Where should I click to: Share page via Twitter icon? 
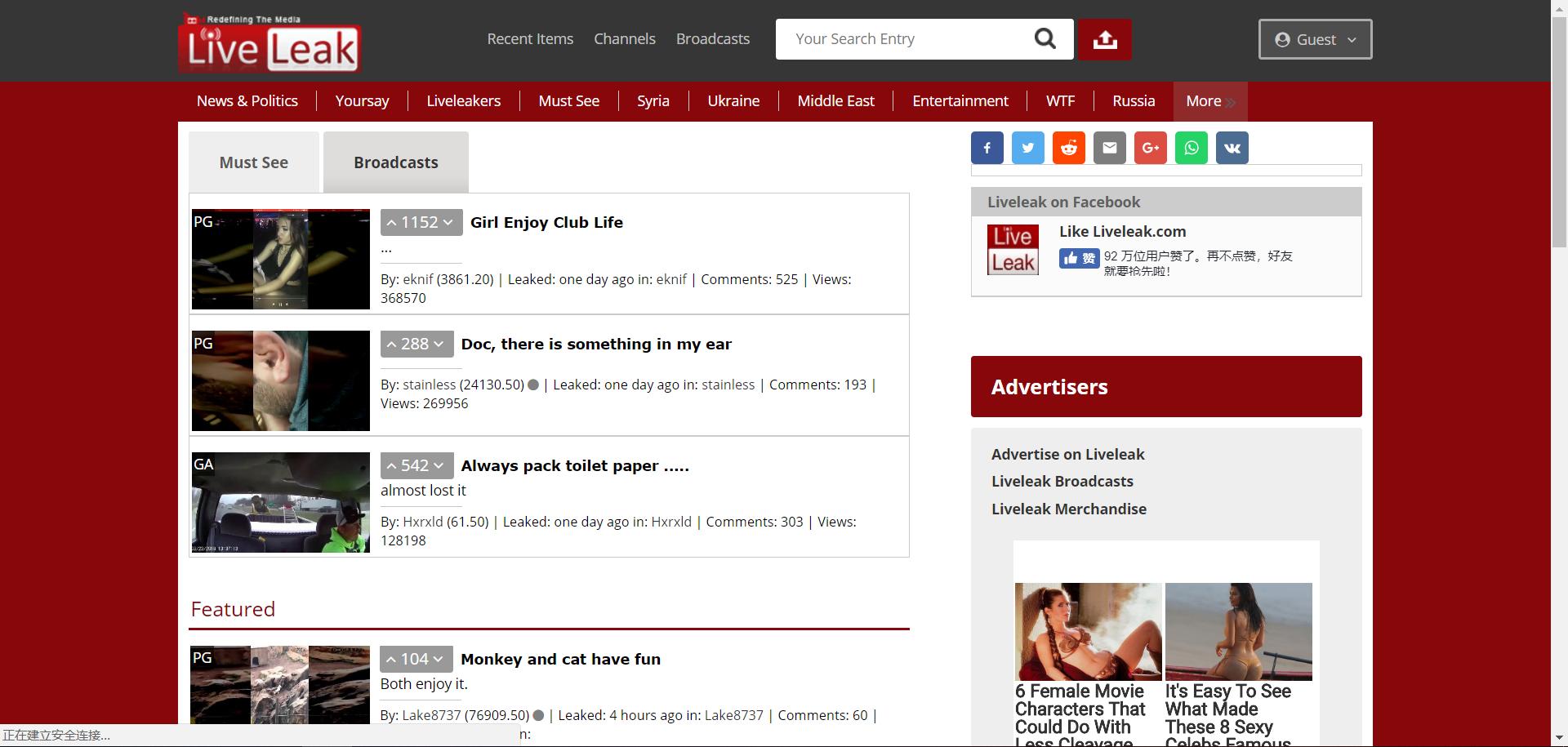[1027, 148]
